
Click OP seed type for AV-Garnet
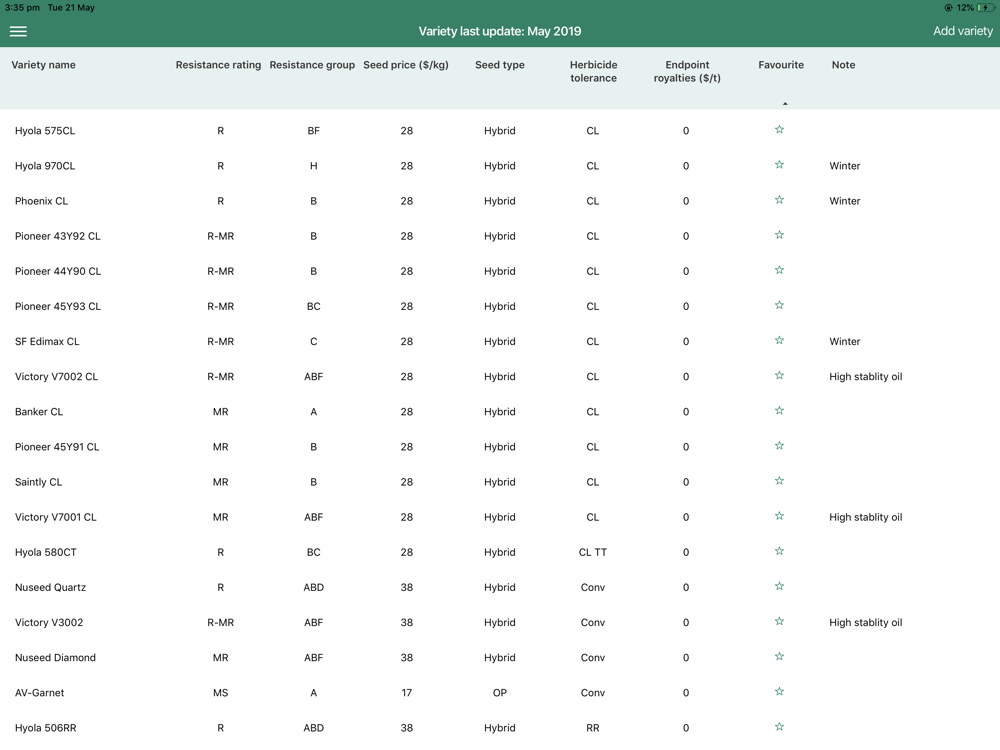(499, 692)
